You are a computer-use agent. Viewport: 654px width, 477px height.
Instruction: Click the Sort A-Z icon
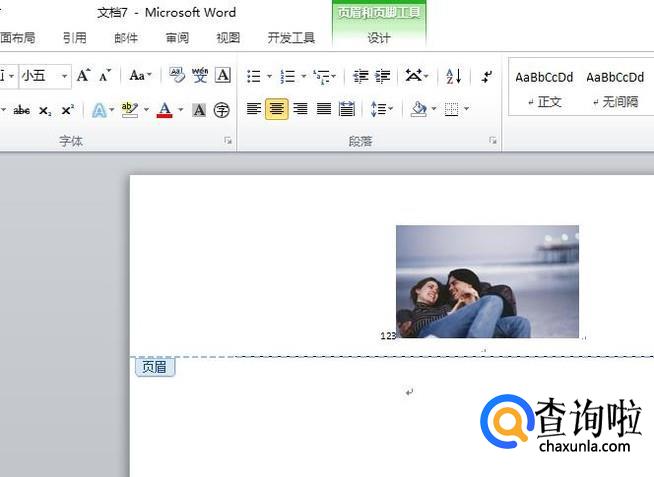[x=454, y=76]
